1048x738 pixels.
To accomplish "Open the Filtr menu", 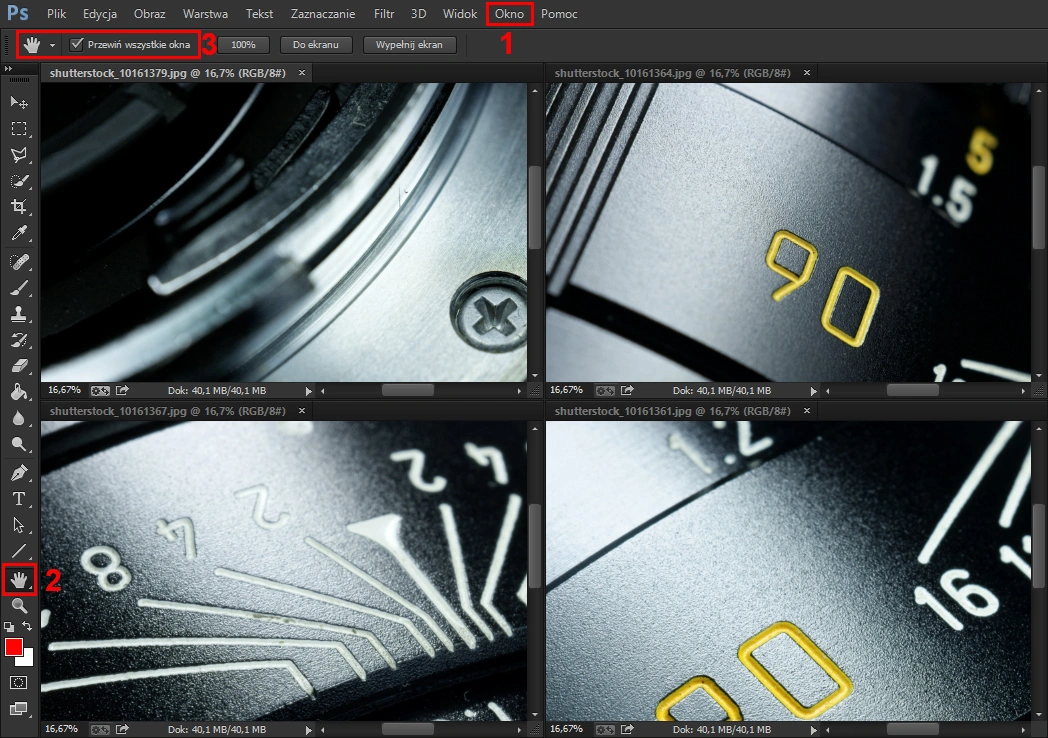I will 383,13.
